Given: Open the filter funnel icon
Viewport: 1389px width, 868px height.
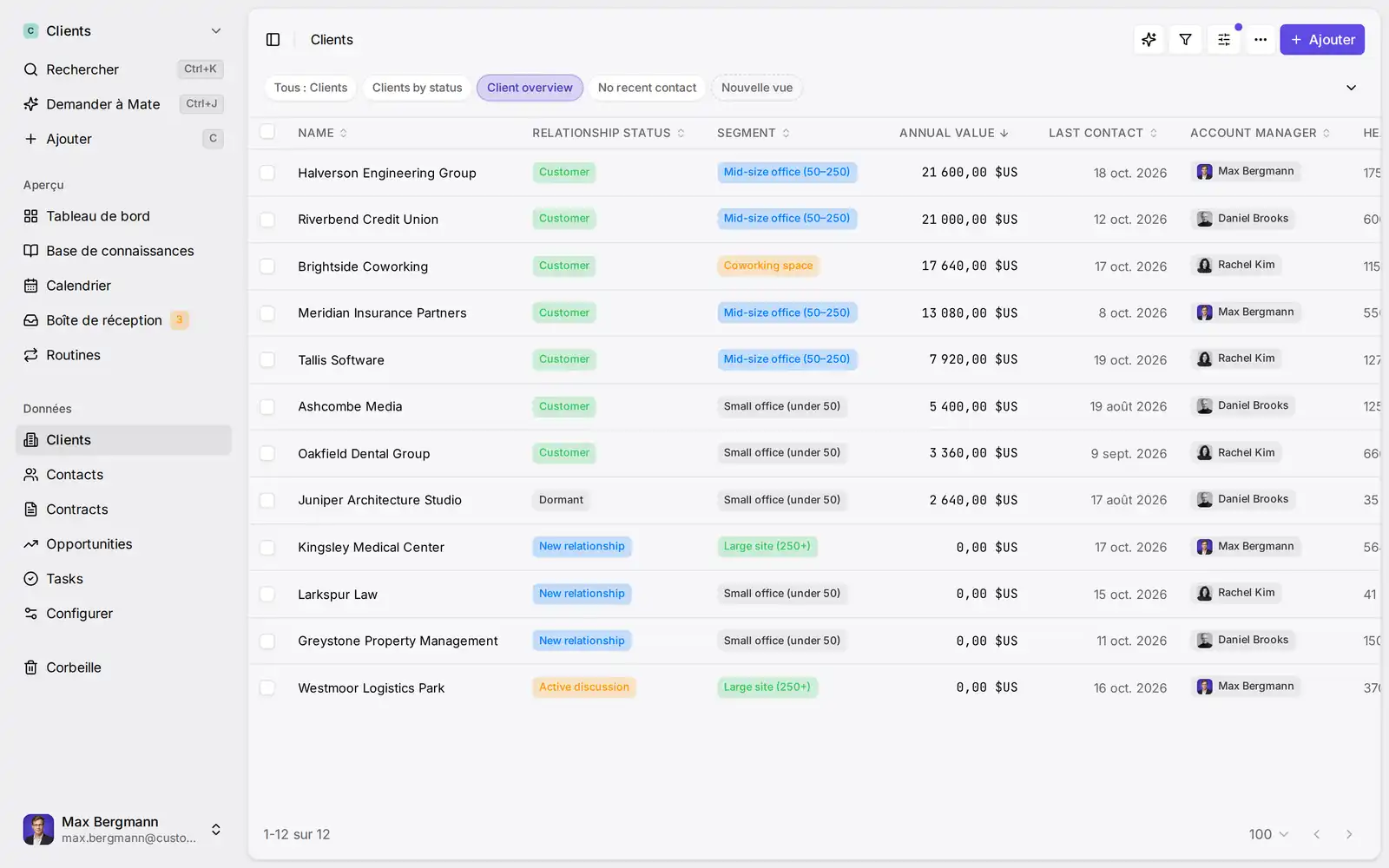Looking at the screenshot, I should click(x=1185, y=40).
